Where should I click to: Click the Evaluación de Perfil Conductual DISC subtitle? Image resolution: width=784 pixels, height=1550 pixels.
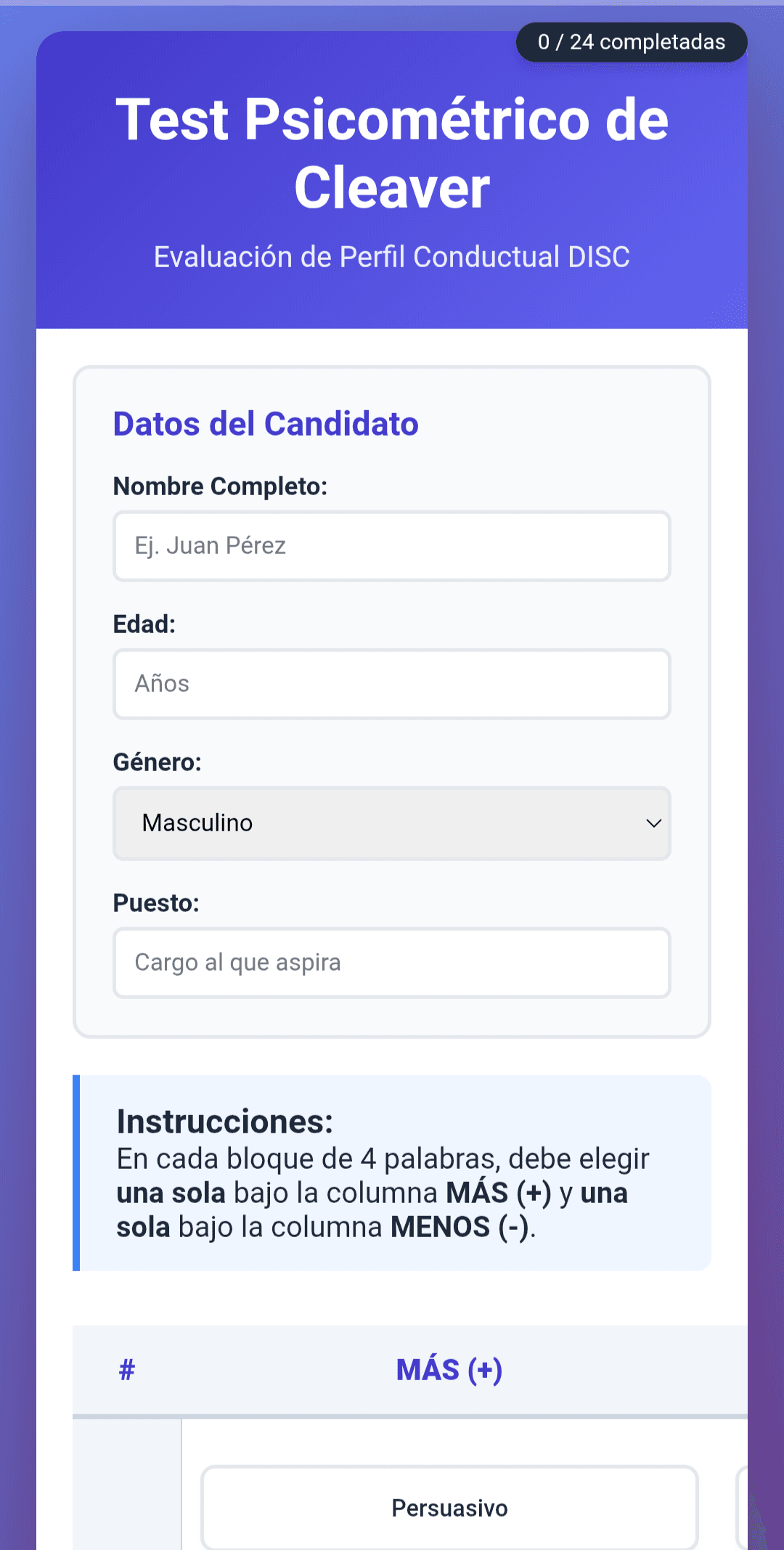pyautogui.click(x=392, y=257)
